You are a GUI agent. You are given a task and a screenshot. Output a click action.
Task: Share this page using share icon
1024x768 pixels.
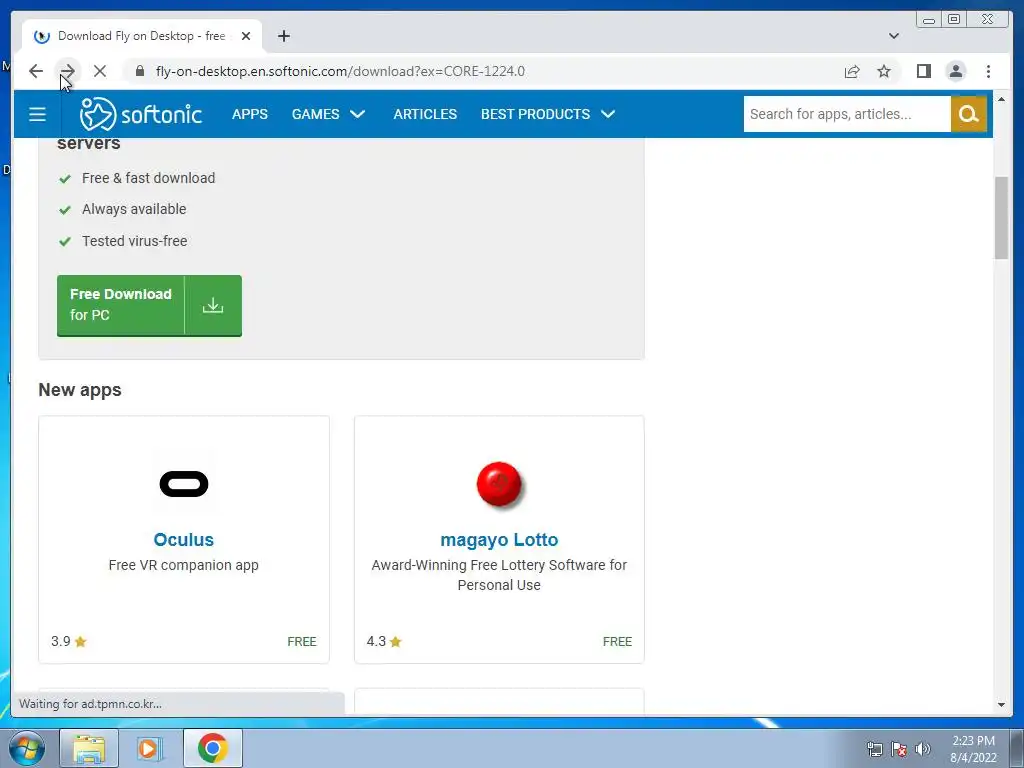point(852,71)
